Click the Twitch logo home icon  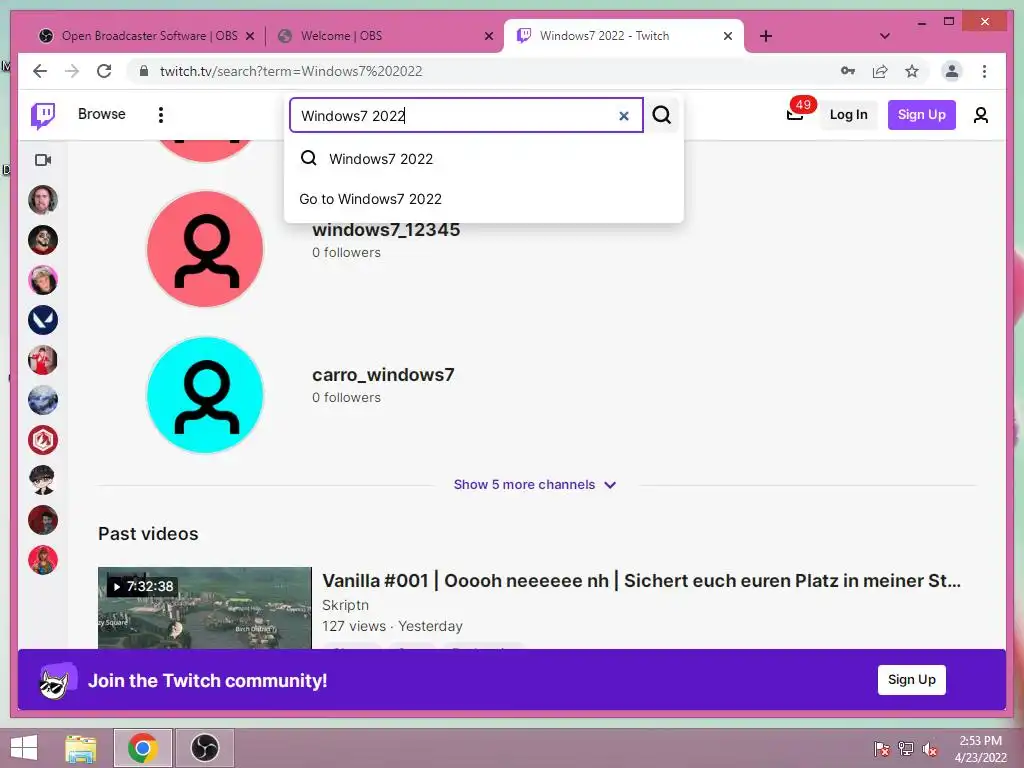pyautogui.click(x=43, y=116)
